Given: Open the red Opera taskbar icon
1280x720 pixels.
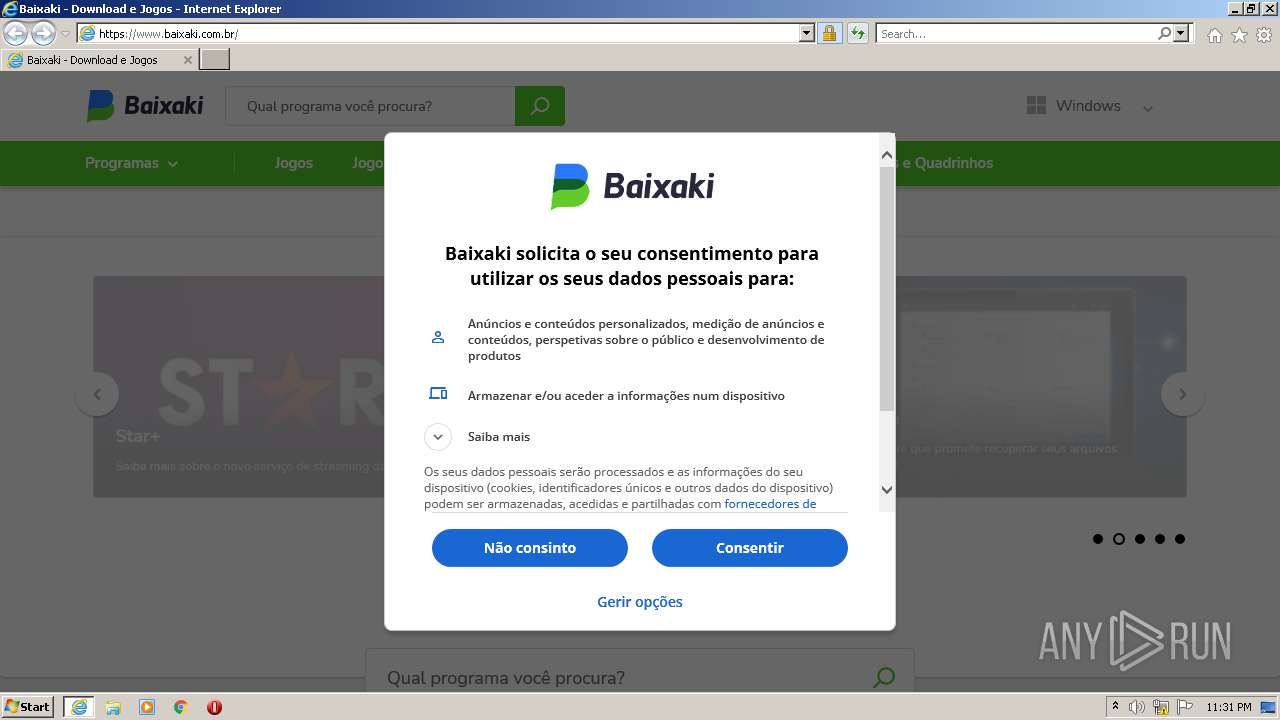Looking at the screenshot, I should click(214, 707).
